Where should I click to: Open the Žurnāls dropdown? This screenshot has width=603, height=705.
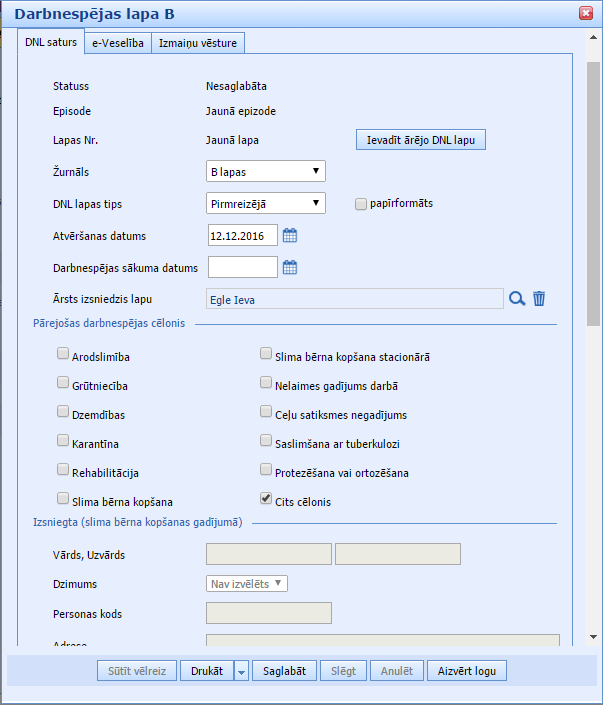(265, 172)
